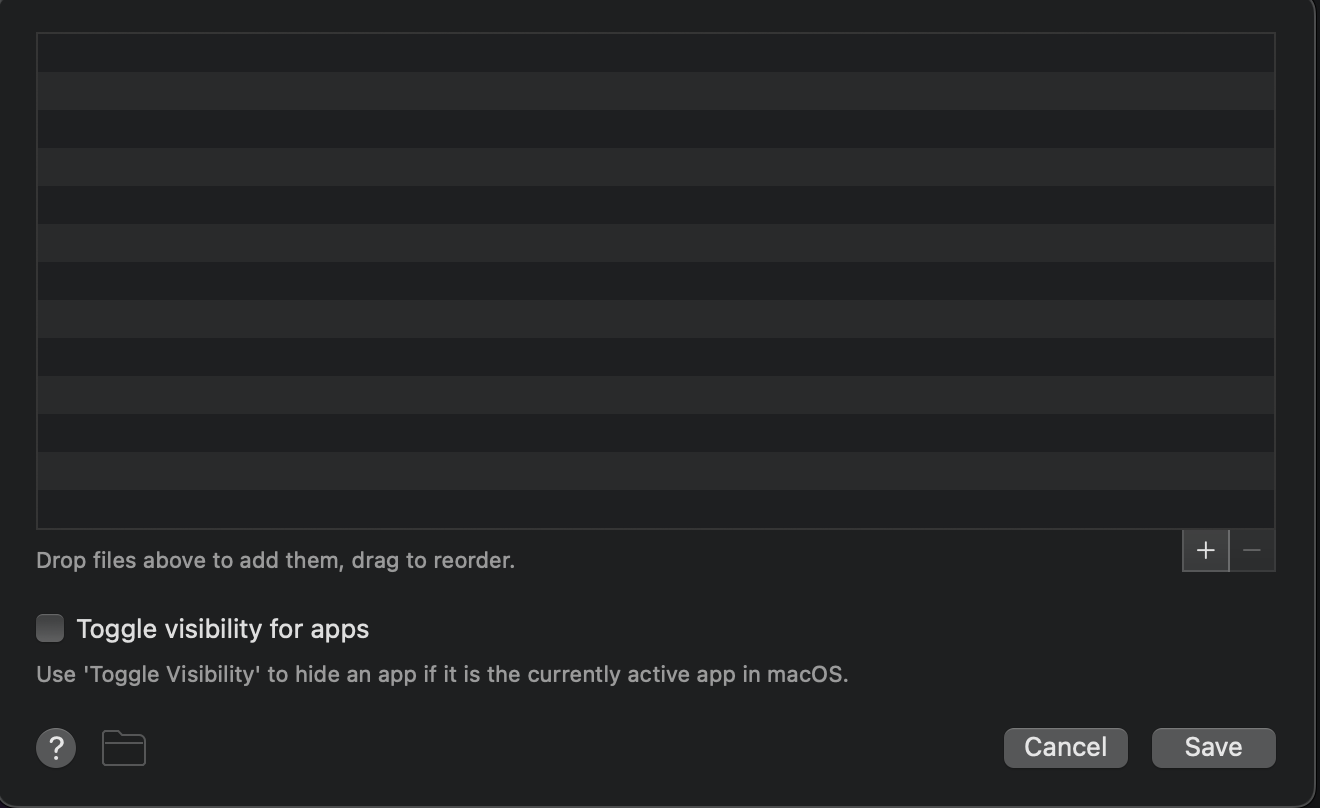Viewport: 1320px width, 808px height.
Task: Click the 'Toggle Visibility' description text
Action: [442, 674]
